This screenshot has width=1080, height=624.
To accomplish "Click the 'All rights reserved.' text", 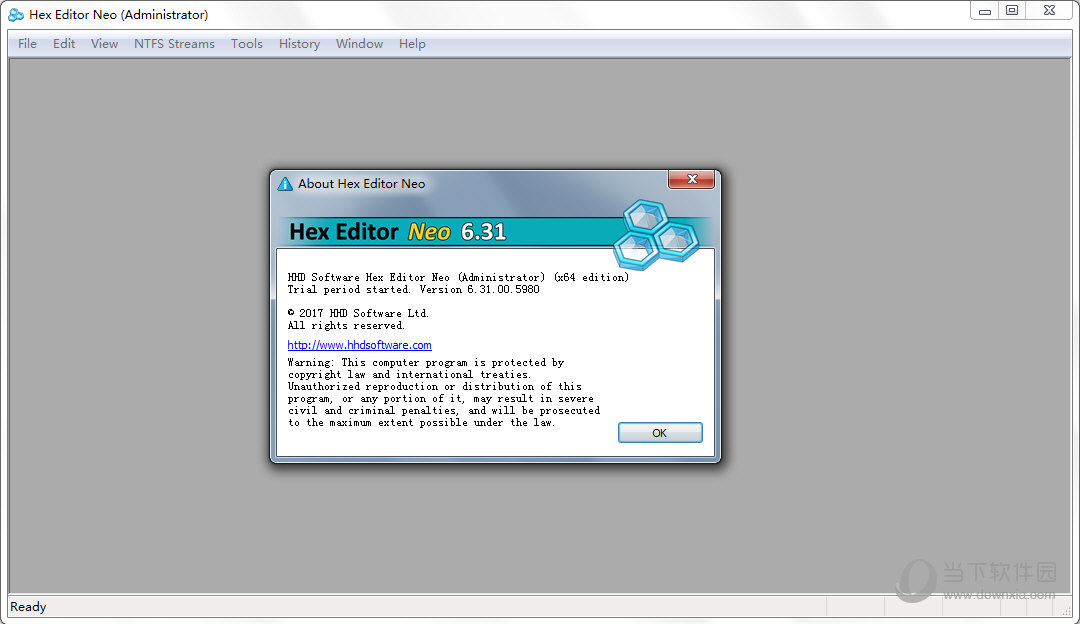I will [x=346, y=326].
